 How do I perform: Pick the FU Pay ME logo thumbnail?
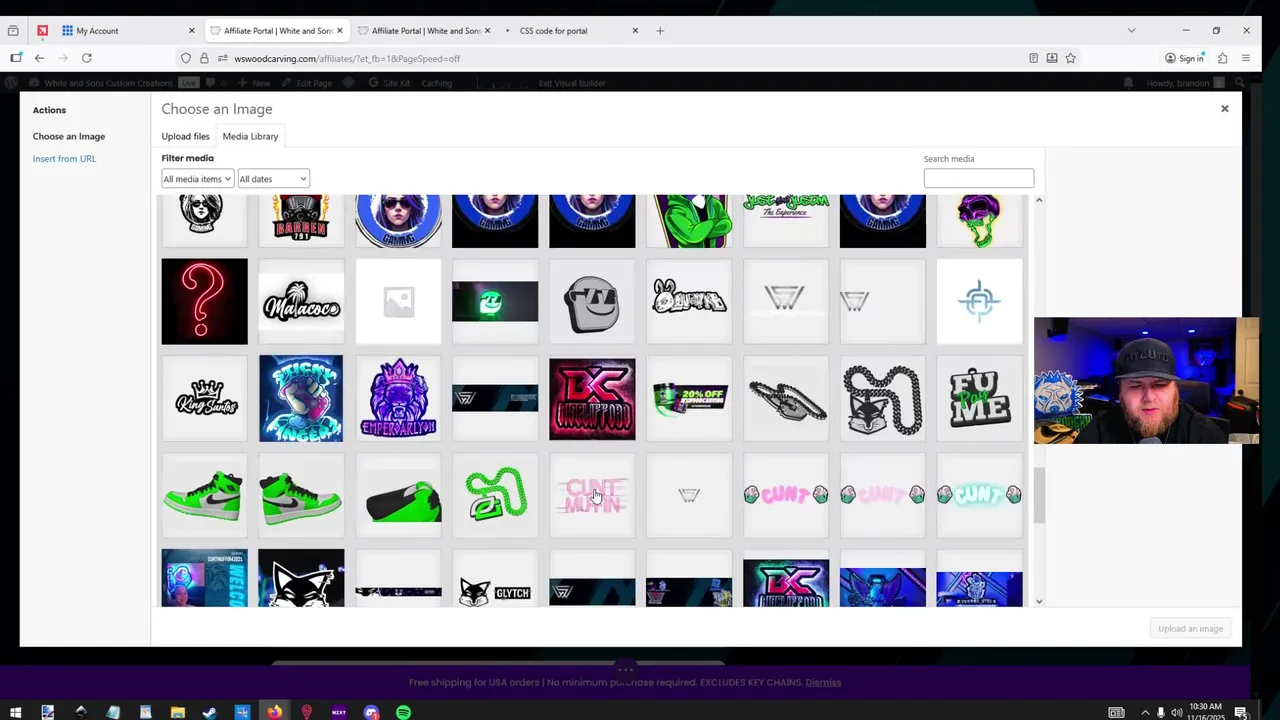[x=980, y=399]
